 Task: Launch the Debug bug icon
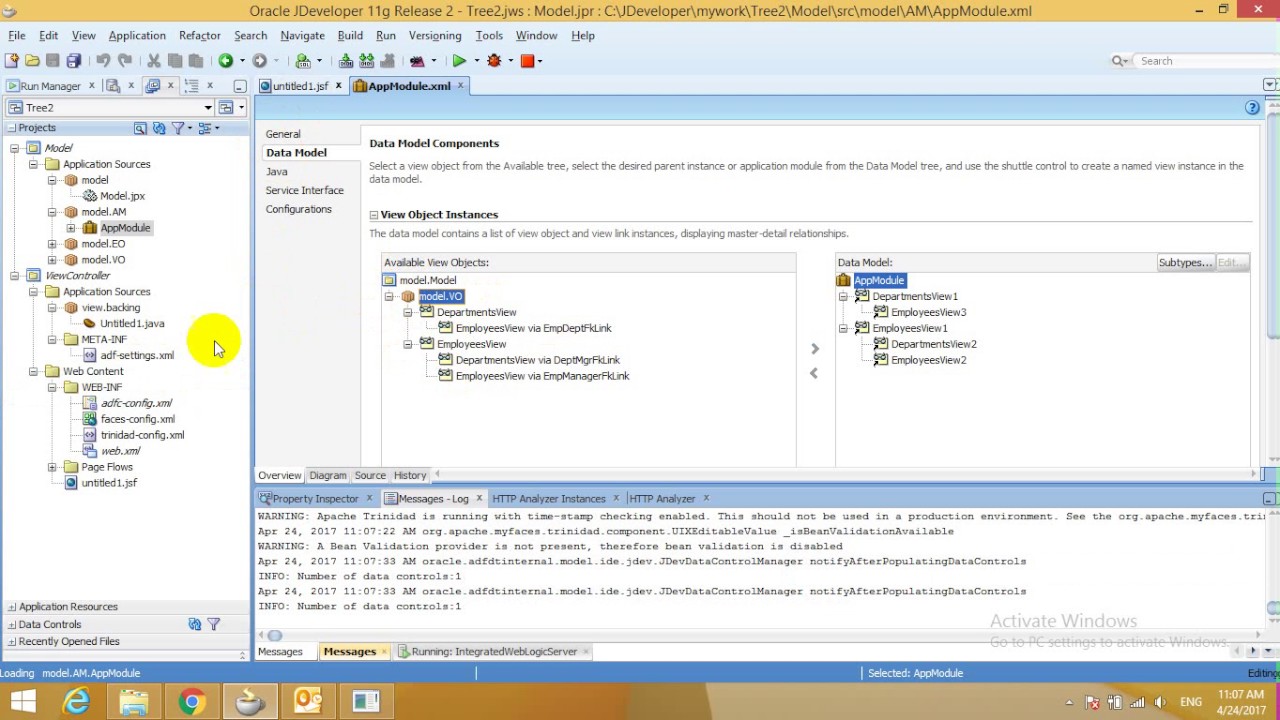click(x=494, y=61)
